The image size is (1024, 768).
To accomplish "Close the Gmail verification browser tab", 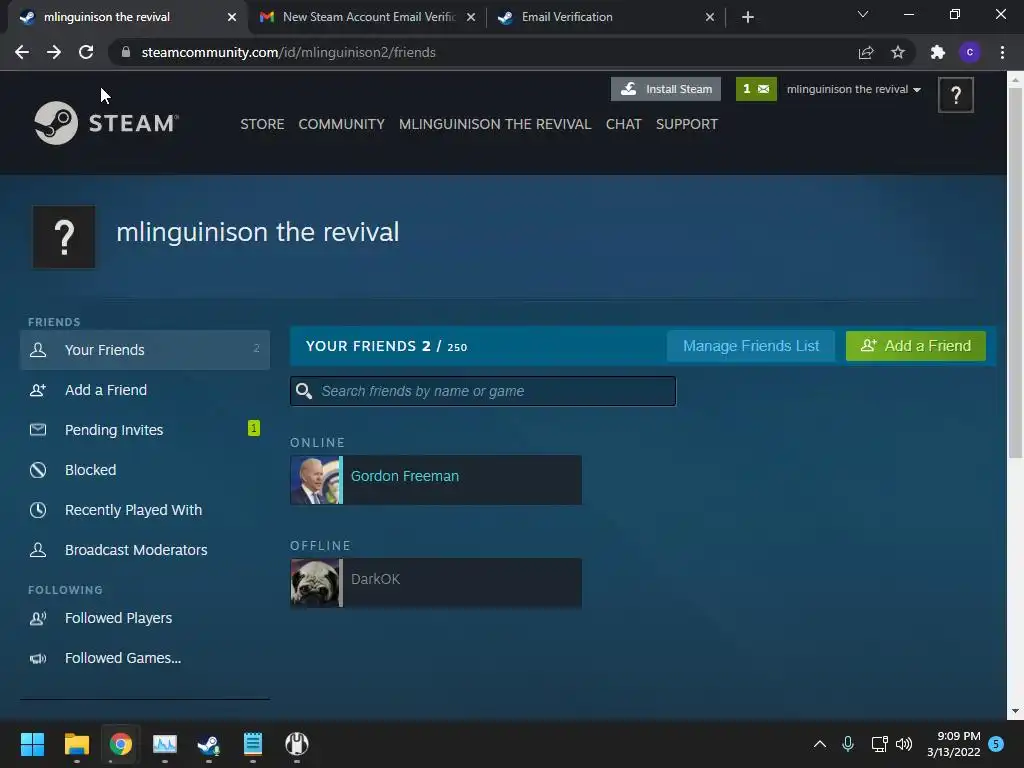I will click(471, 17).
